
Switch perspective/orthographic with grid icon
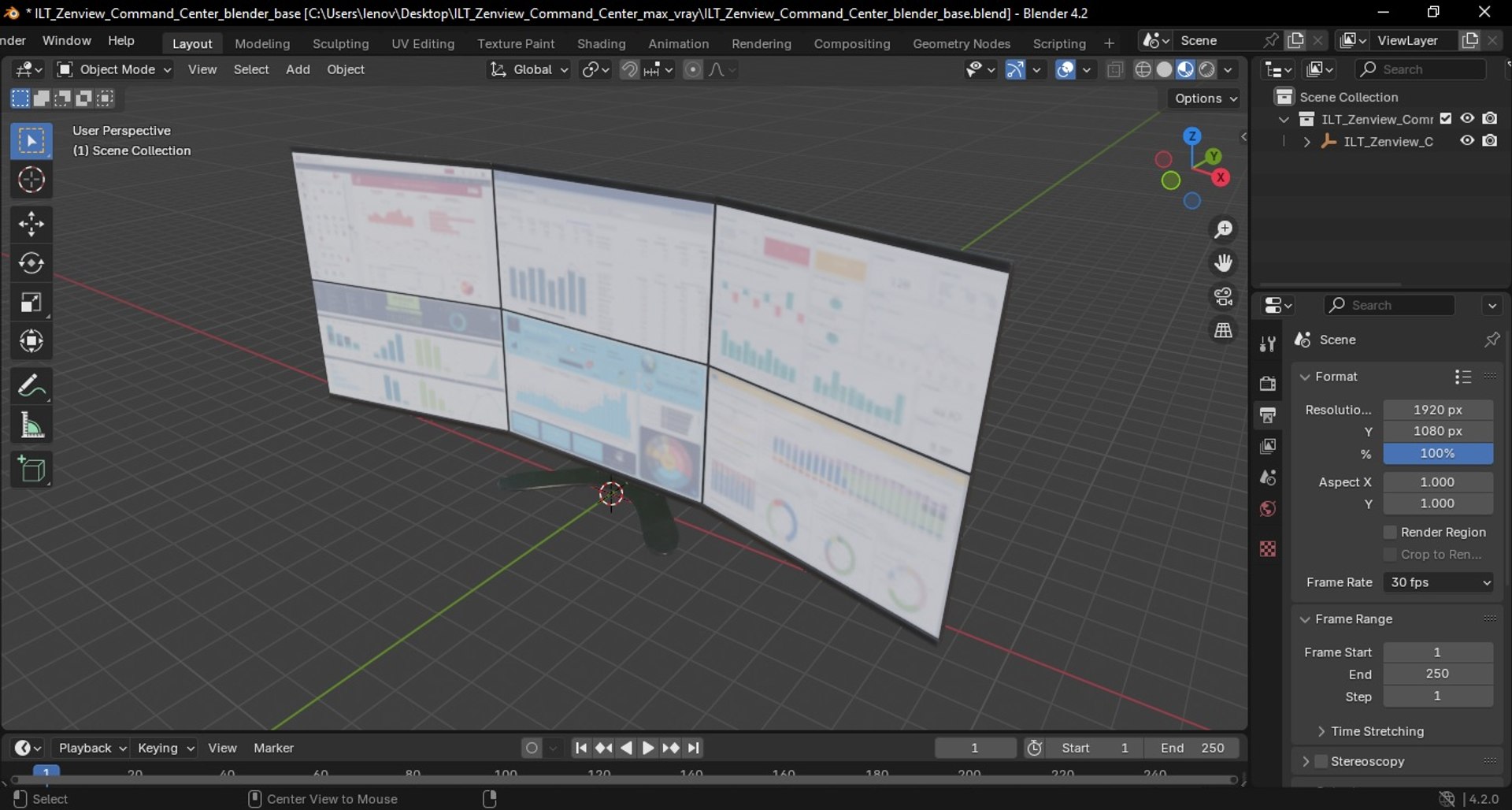click(1223, 330)
